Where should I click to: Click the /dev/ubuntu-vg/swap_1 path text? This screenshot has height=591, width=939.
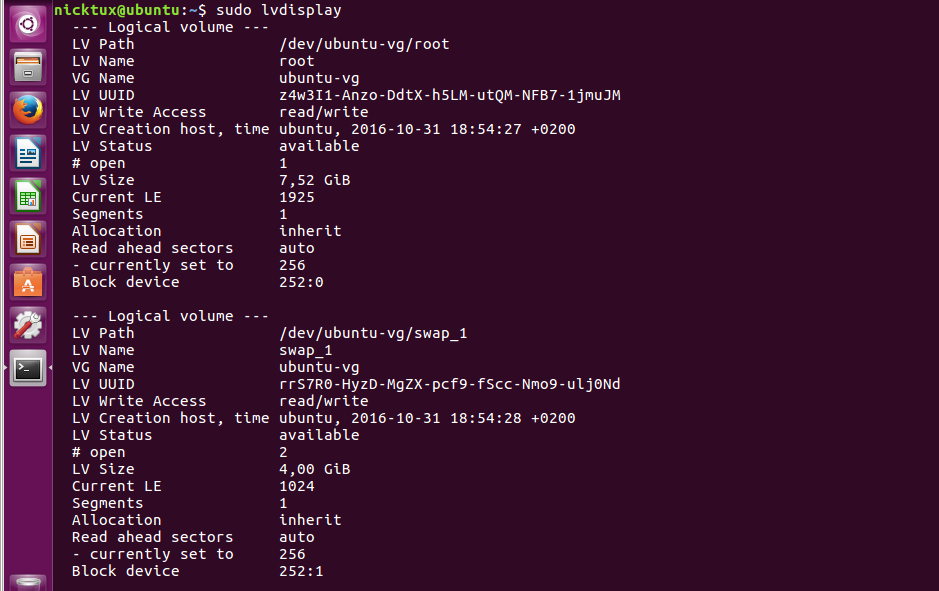(x=372, y=333)
